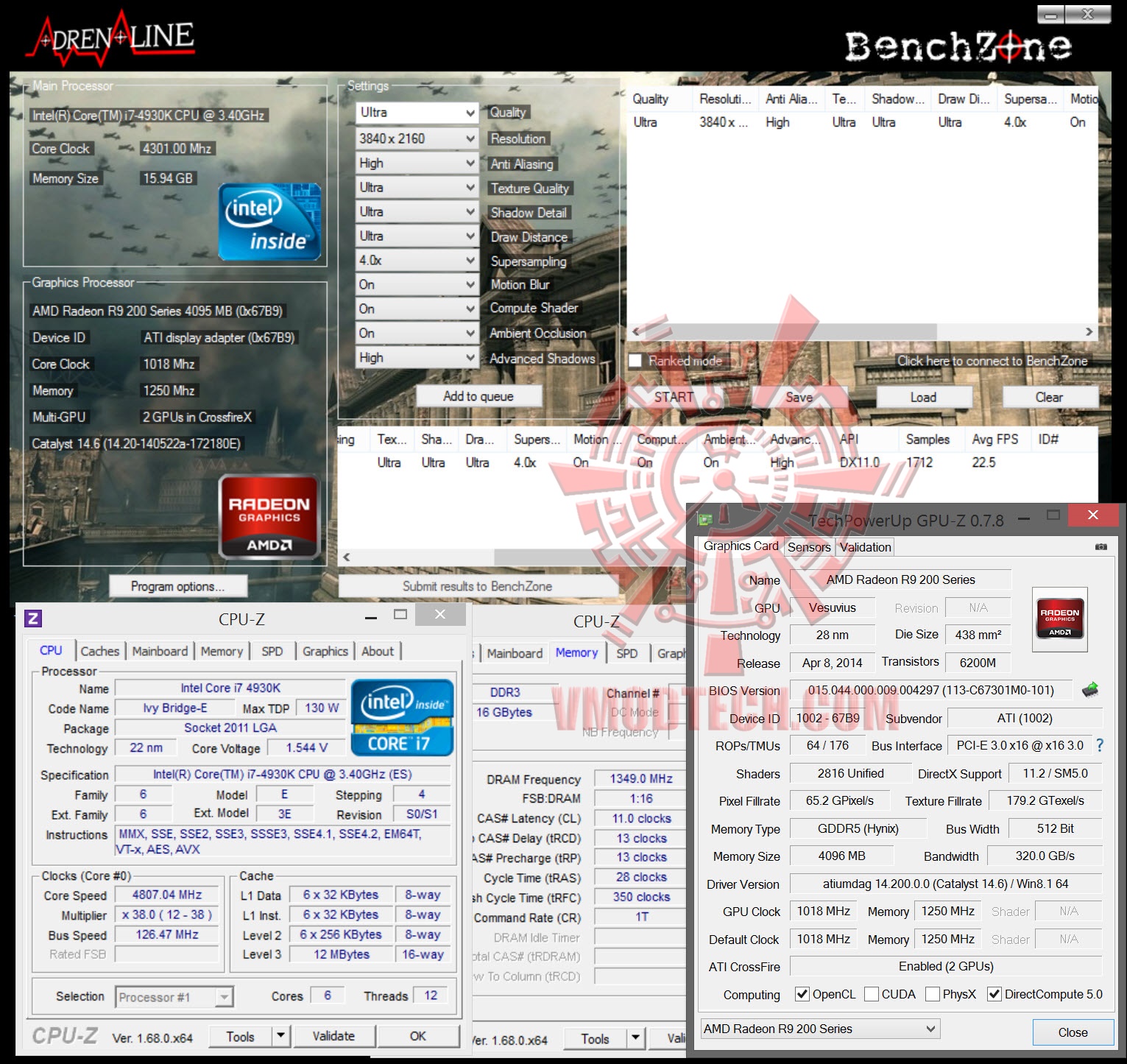Open the Anti Aliasing dropdown
Screen dimensions: 1127x1064
[x=417, y=163]
